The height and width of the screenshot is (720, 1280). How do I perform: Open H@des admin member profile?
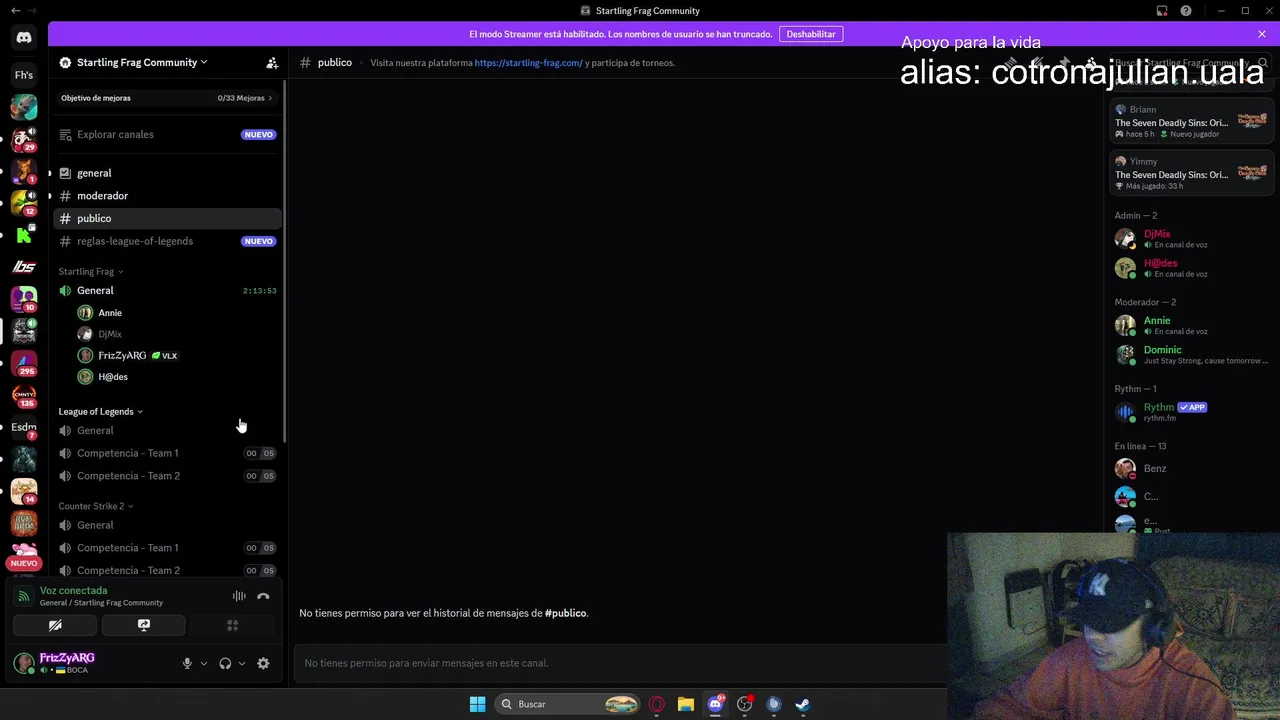pyautogui.click(x=1190, y=268)
